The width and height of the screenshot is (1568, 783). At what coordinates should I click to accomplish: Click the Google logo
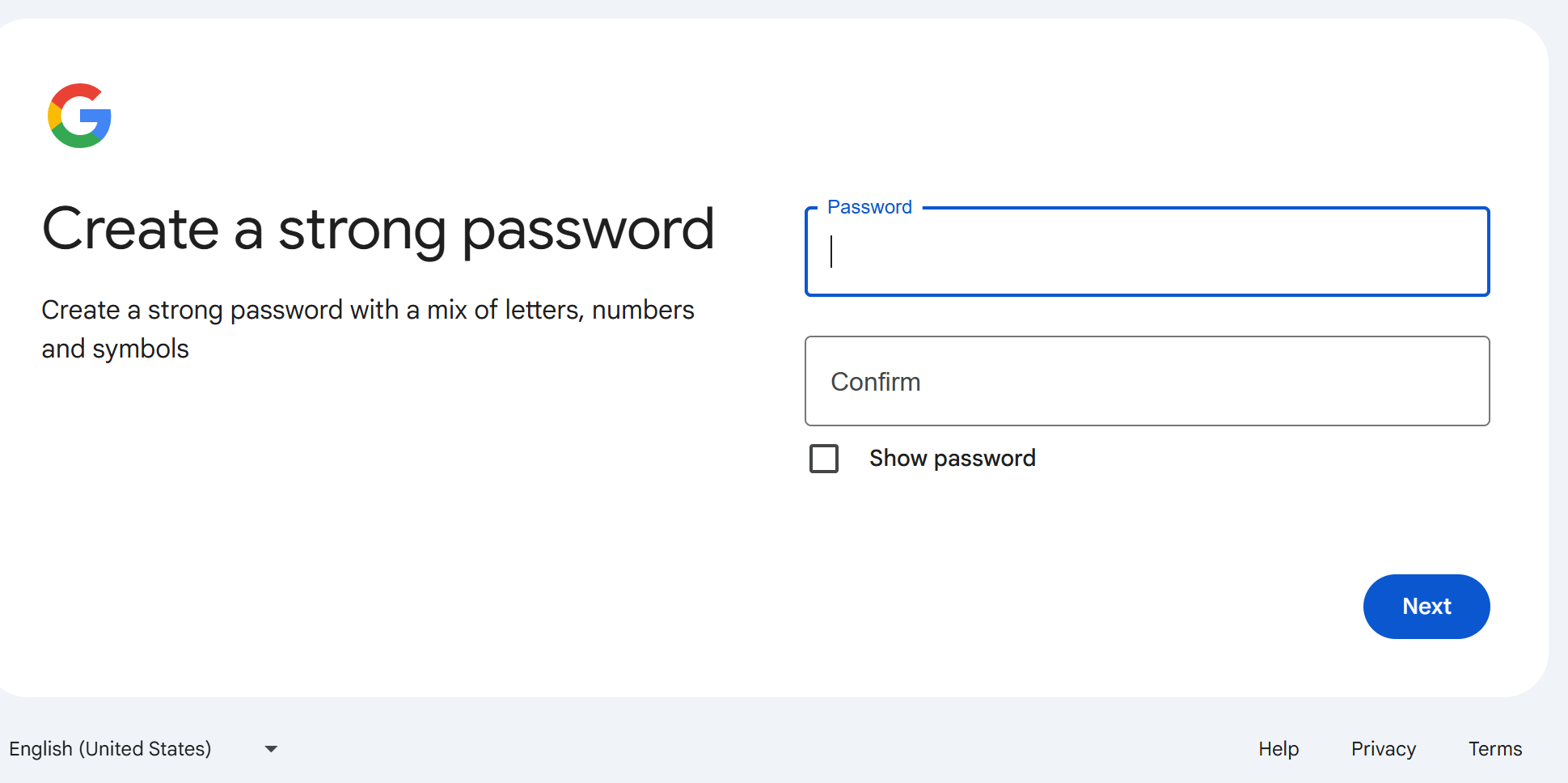pos(79,116)
